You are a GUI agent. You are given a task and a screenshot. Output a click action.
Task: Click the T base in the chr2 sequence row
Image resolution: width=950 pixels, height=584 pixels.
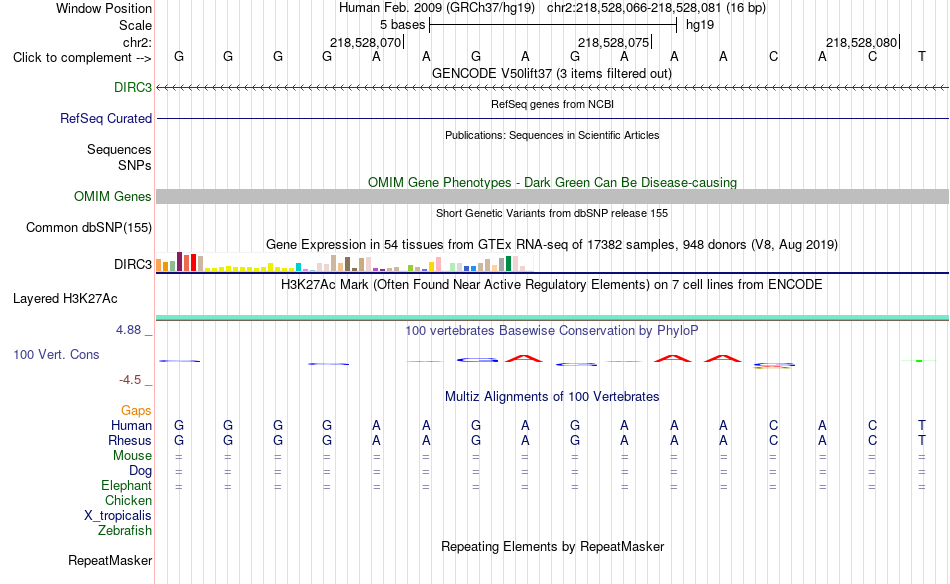922,56
